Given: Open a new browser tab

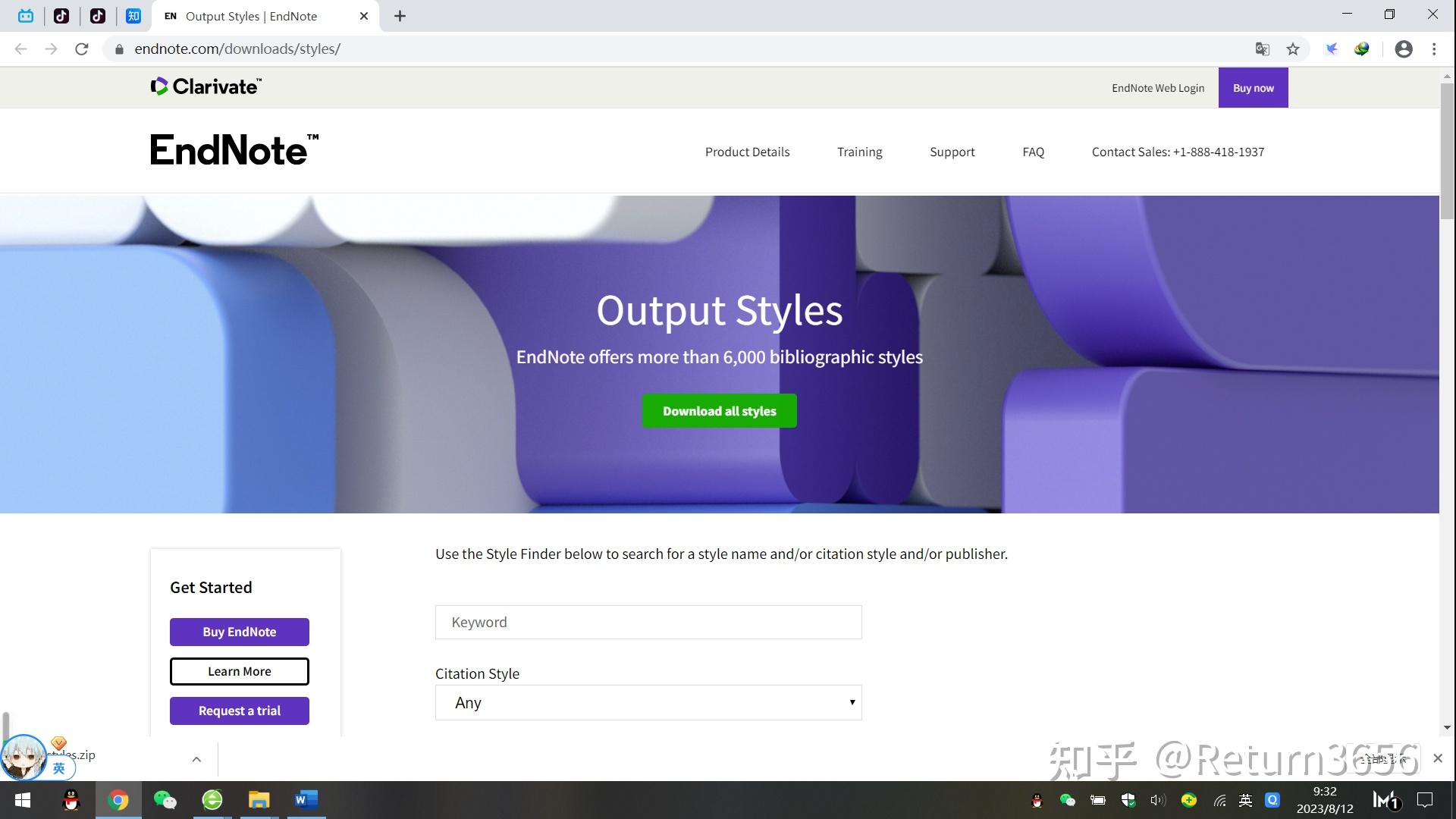Looking at the screenshot, I should [x=400, y=16].
